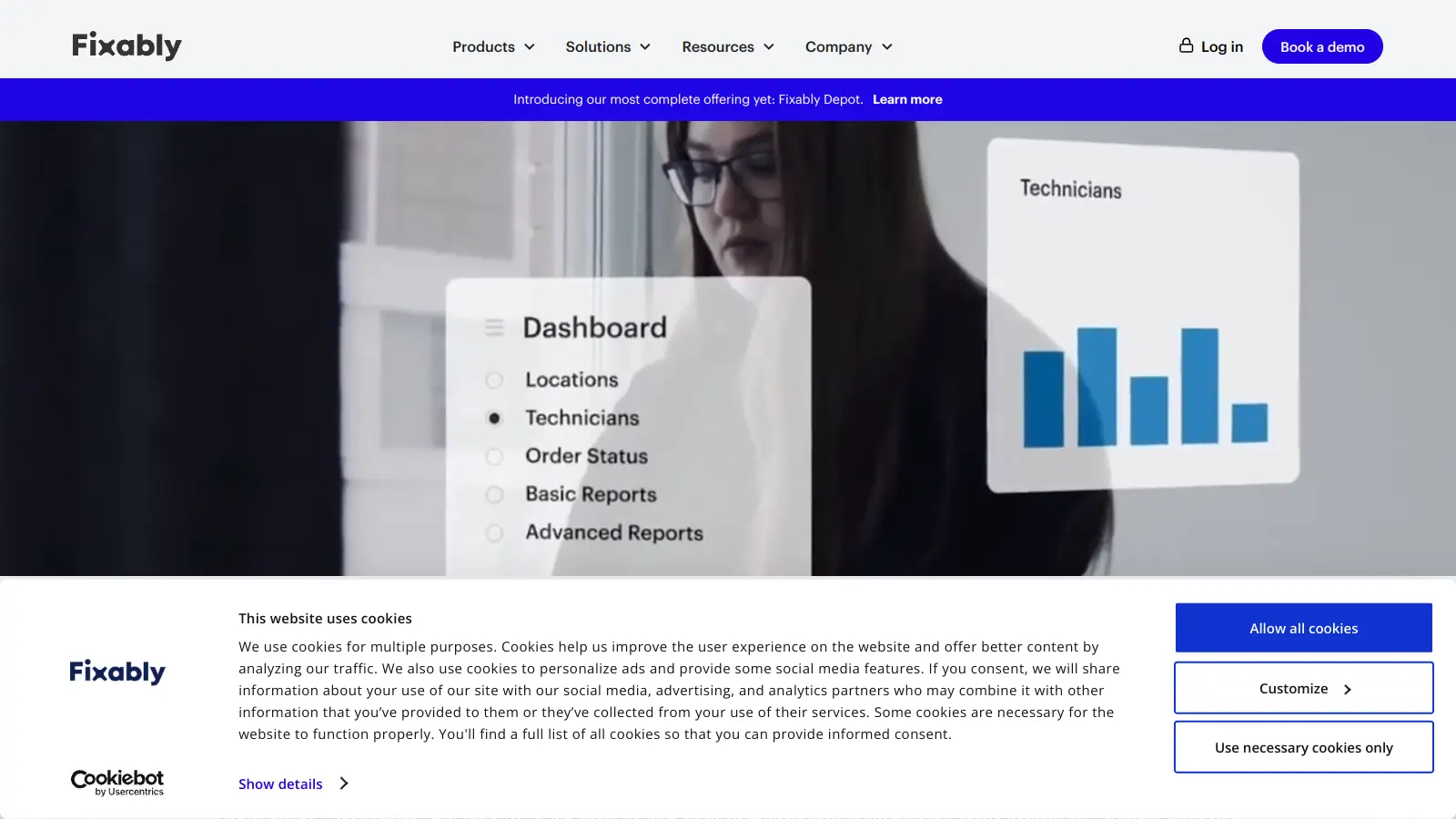
Task: Click the hamburger icon beside Dashboard
Action: [494, 328]
